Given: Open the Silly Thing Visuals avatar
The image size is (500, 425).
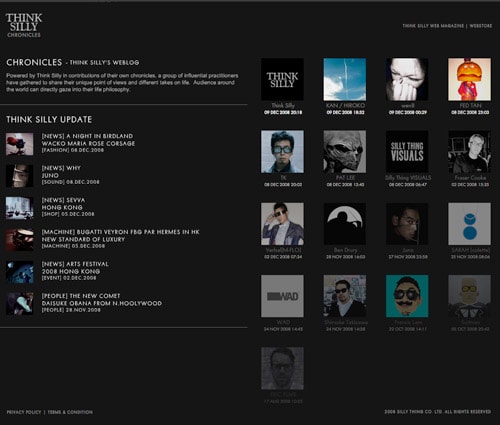Looking at the screenshot, I should click(x=407, y=152).
